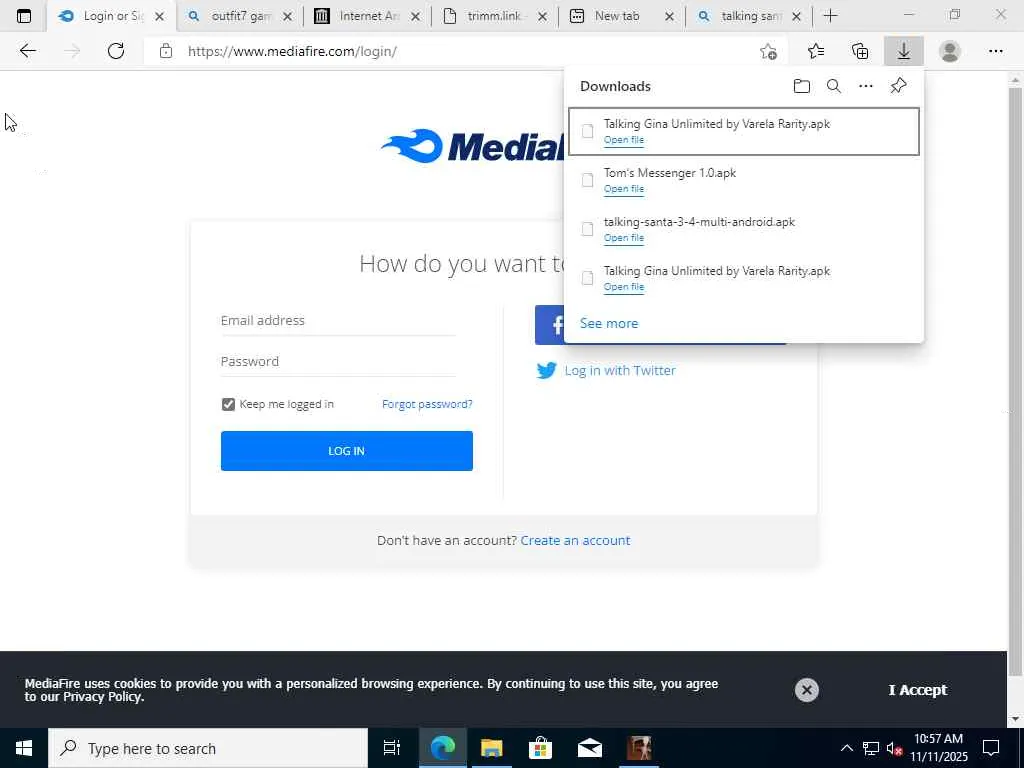1024x768 pixels.
Task: Close the trimm.link tab
Action: tap(542, 17)
